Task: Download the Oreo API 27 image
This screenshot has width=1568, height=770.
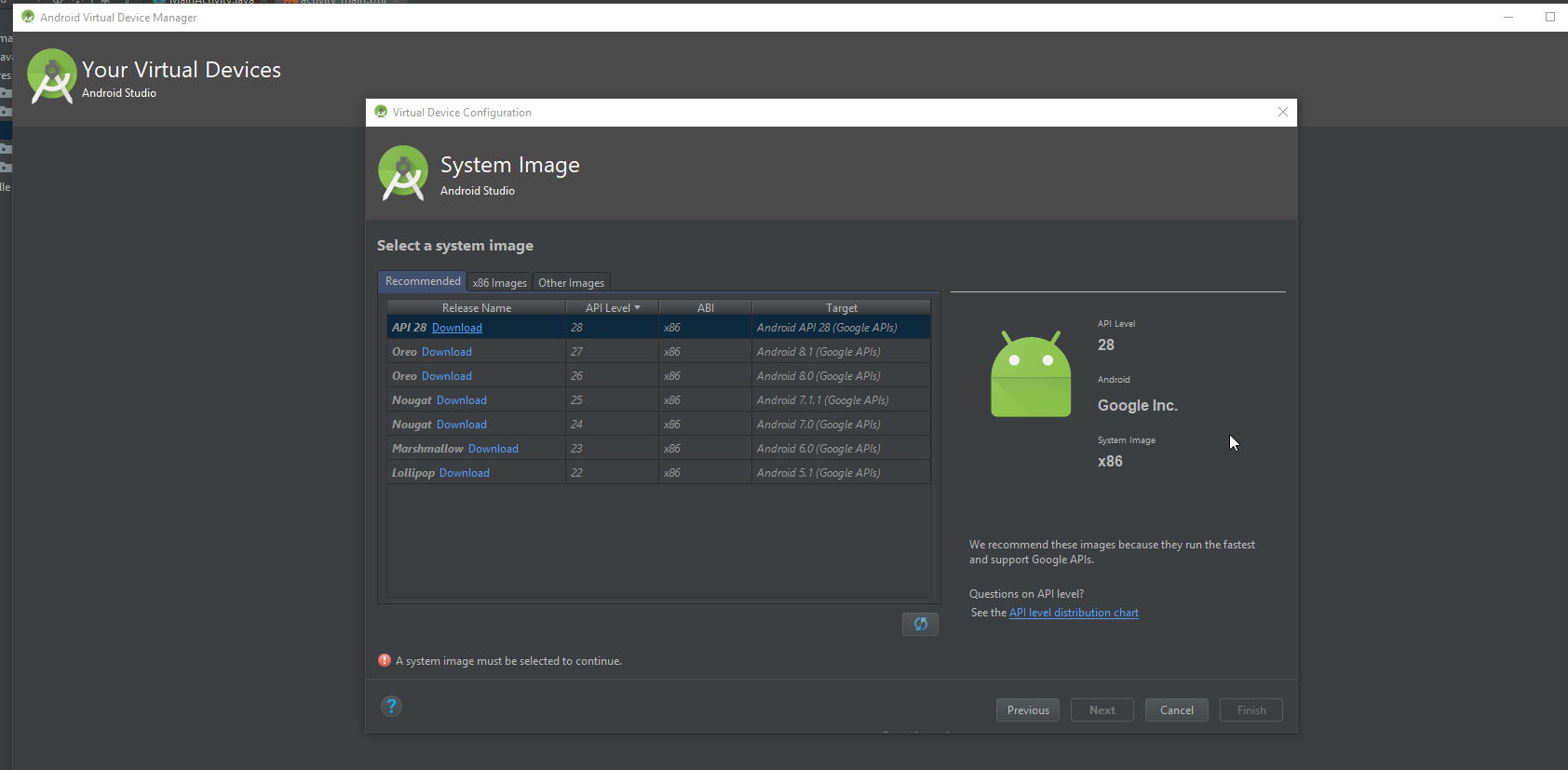Action: [x=447, y=352]
